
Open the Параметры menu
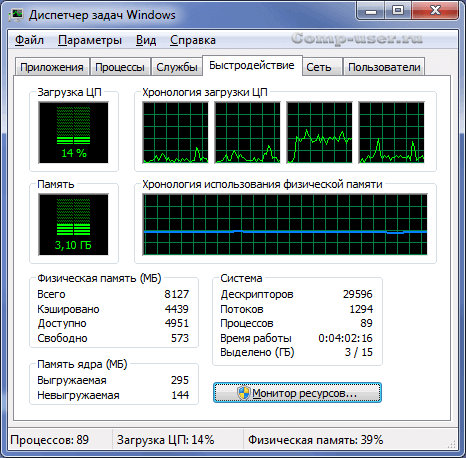(90, 40)
